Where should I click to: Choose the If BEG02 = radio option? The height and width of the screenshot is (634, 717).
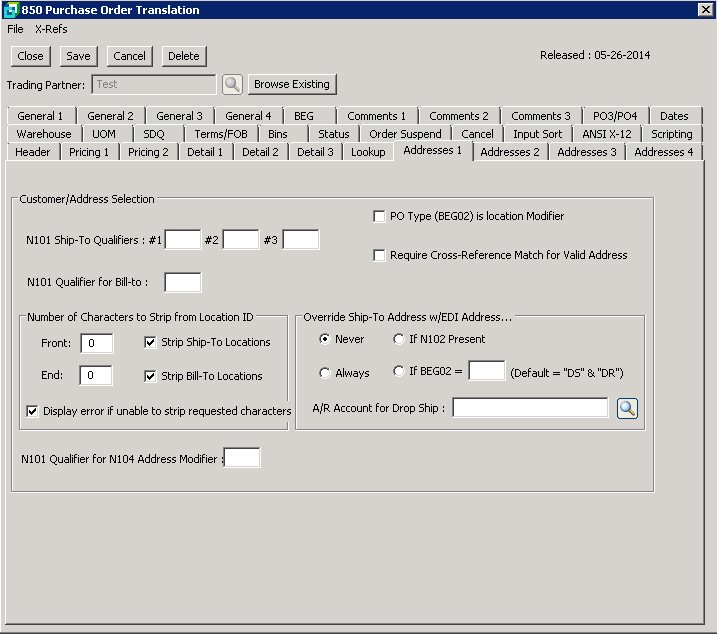tap(400, 372)
